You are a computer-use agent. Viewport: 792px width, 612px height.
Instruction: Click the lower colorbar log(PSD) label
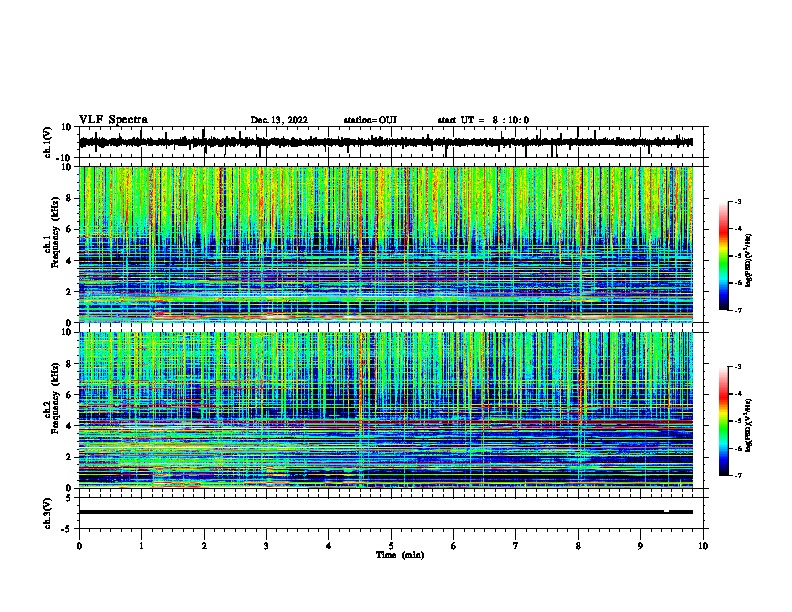click(748, 425)
